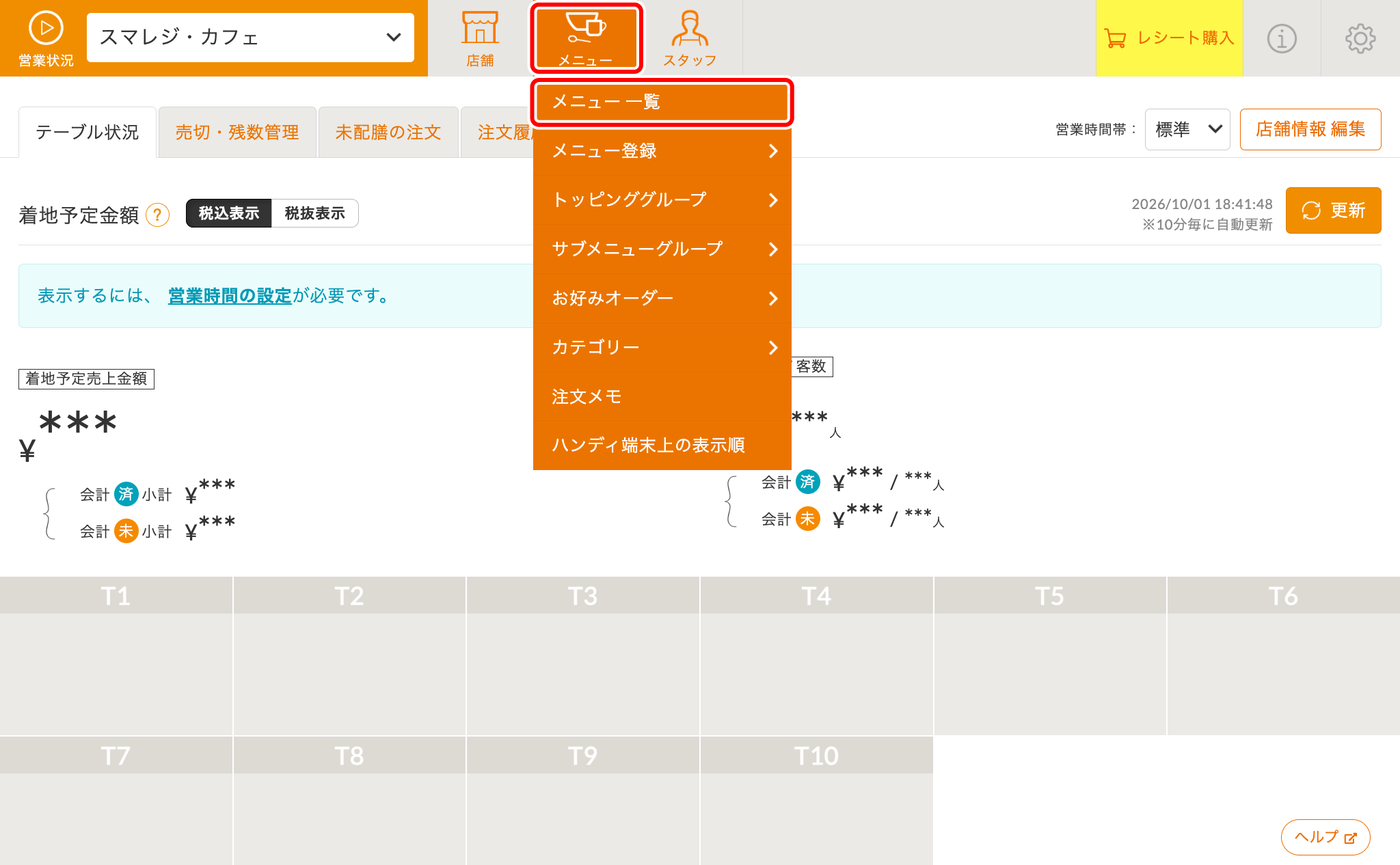Click the メニュー cup icon
The width and height of the screenshot is (1400, 865).
coord(586,27)
